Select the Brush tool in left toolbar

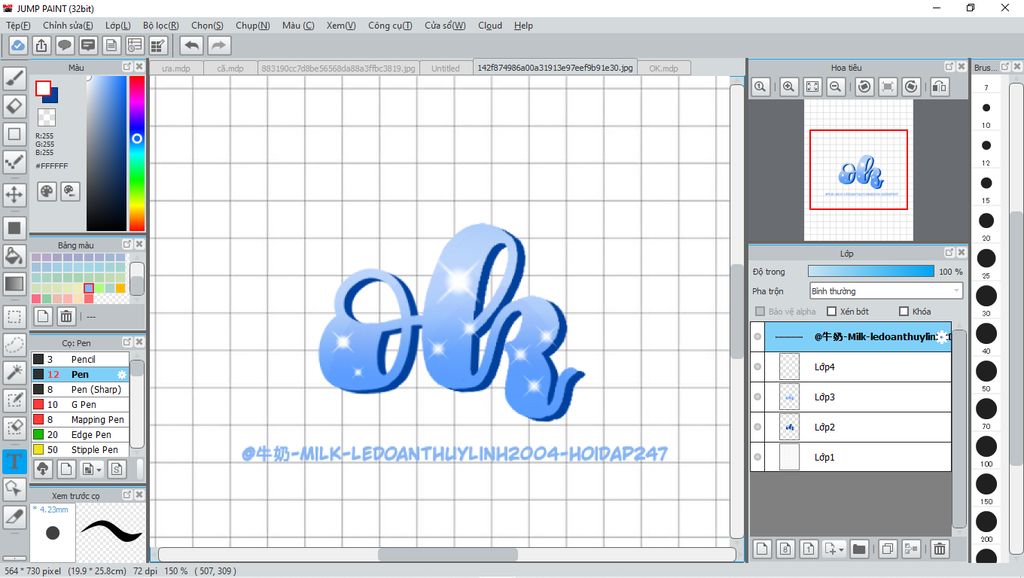pyautogui.click(x=14, y=78)
